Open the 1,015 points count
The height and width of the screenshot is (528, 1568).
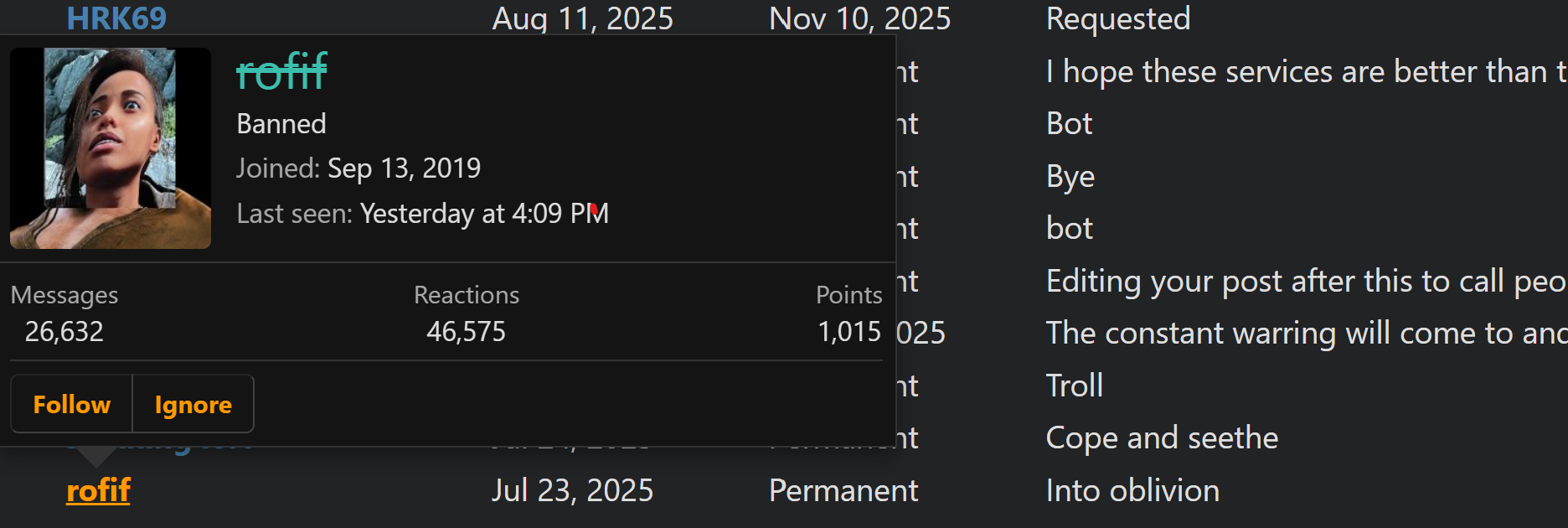(x=849, y=332)
